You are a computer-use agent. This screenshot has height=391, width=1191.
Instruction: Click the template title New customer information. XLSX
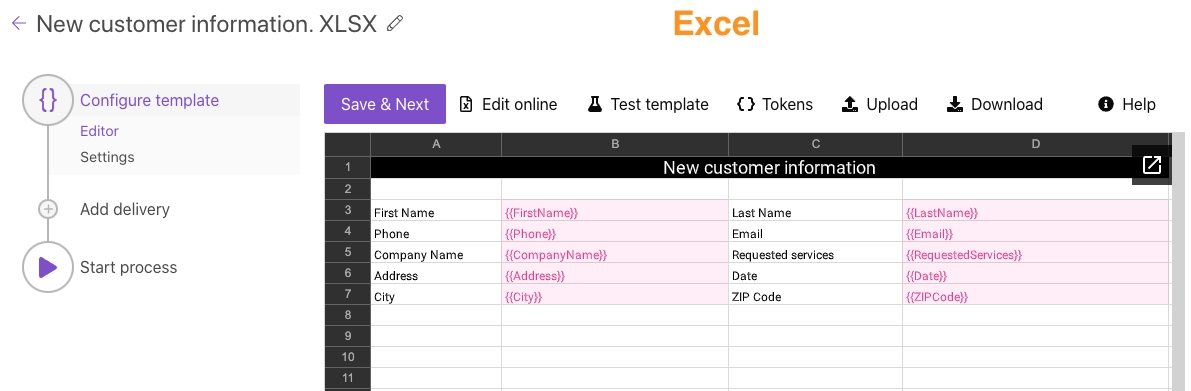click(x=207, y=24)
